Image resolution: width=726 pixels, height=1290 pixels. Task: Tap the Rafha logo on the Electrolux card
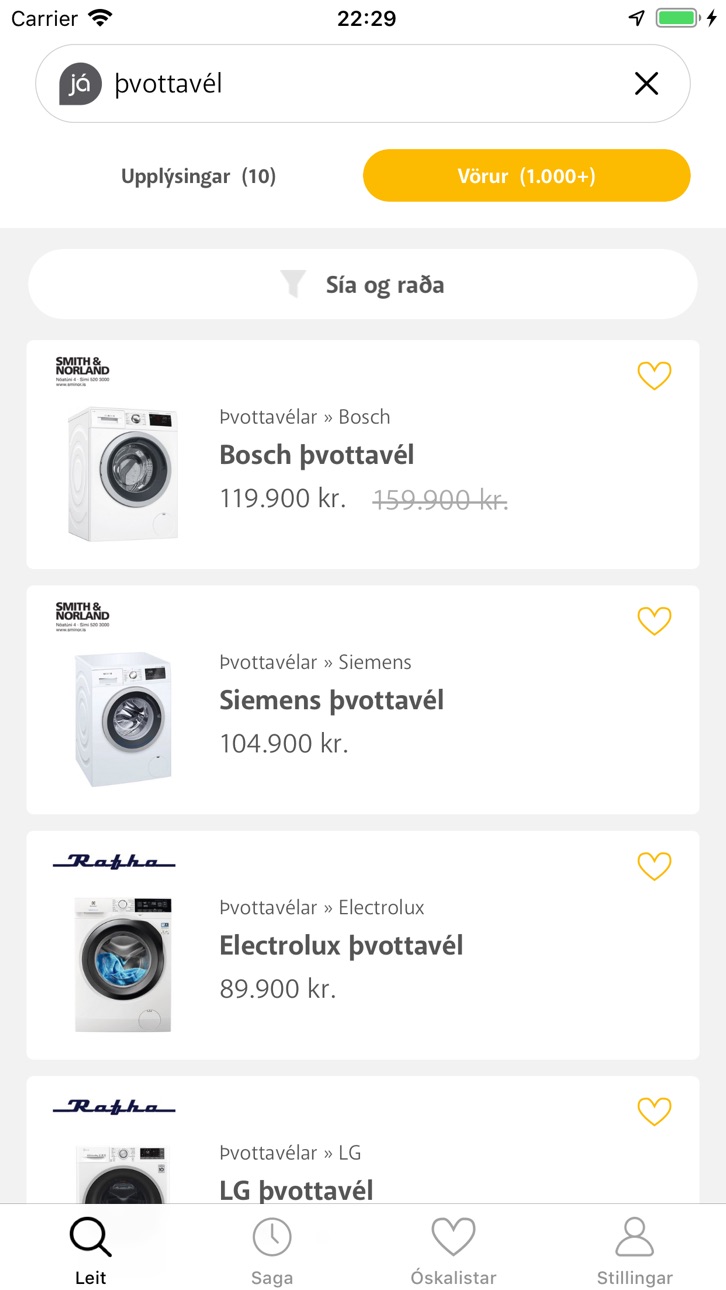(x=114, y=861)
